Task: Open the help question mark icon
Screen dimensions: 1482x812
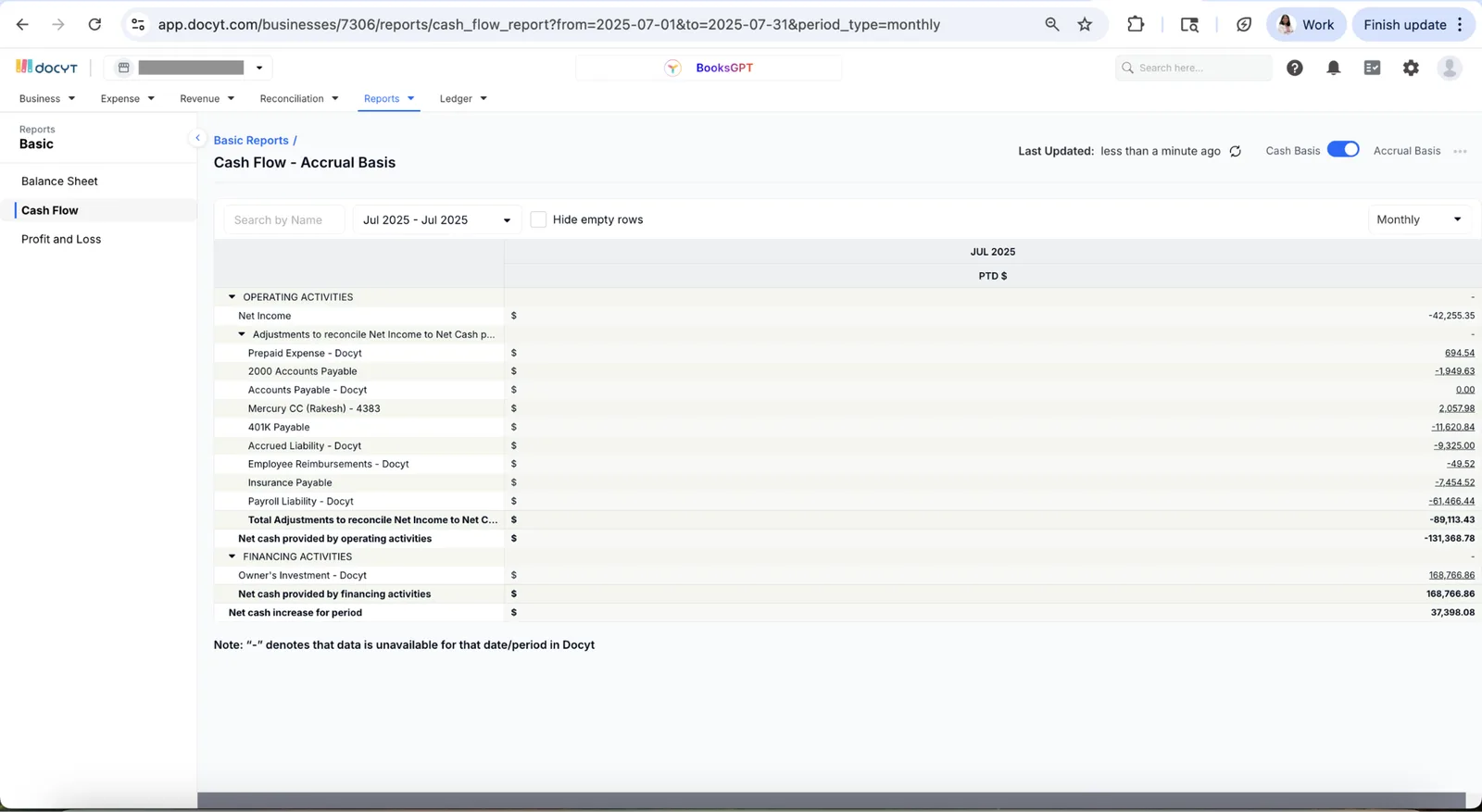Action: click(x=1295, y=68)
